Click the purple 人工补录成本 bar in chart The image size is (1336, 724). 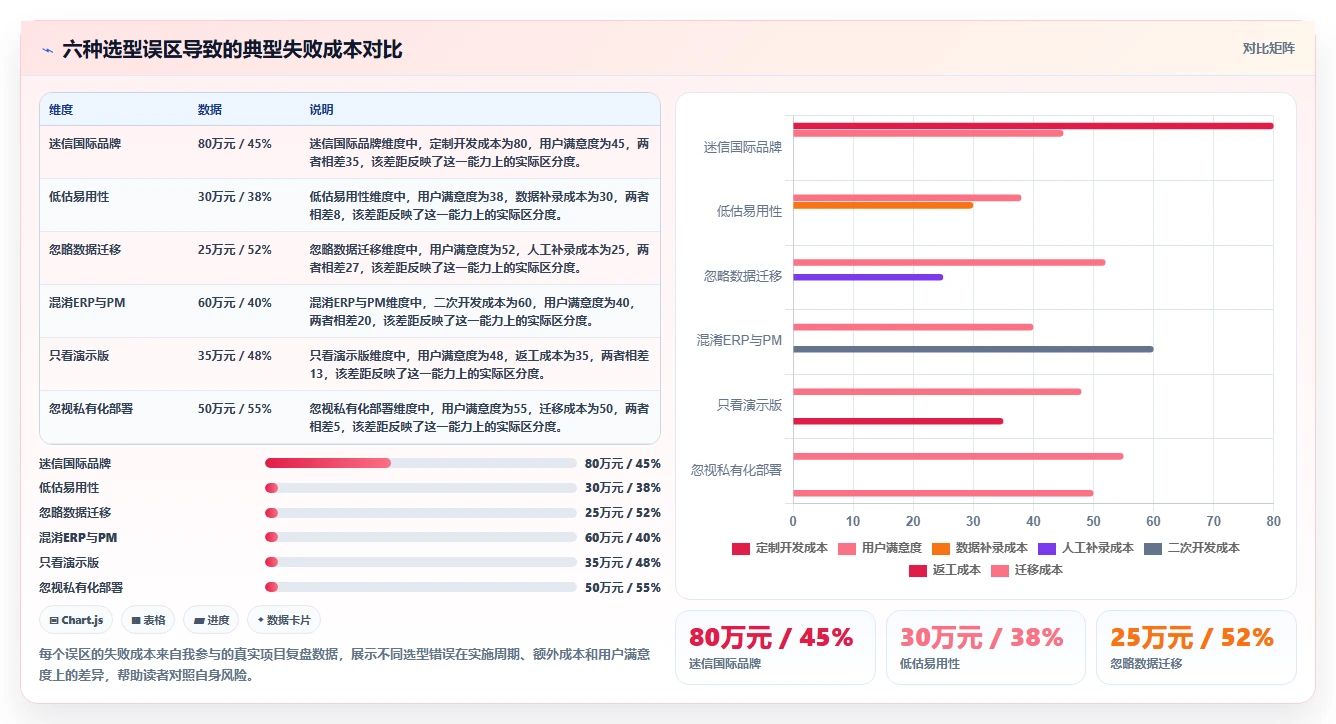point(868,277)
